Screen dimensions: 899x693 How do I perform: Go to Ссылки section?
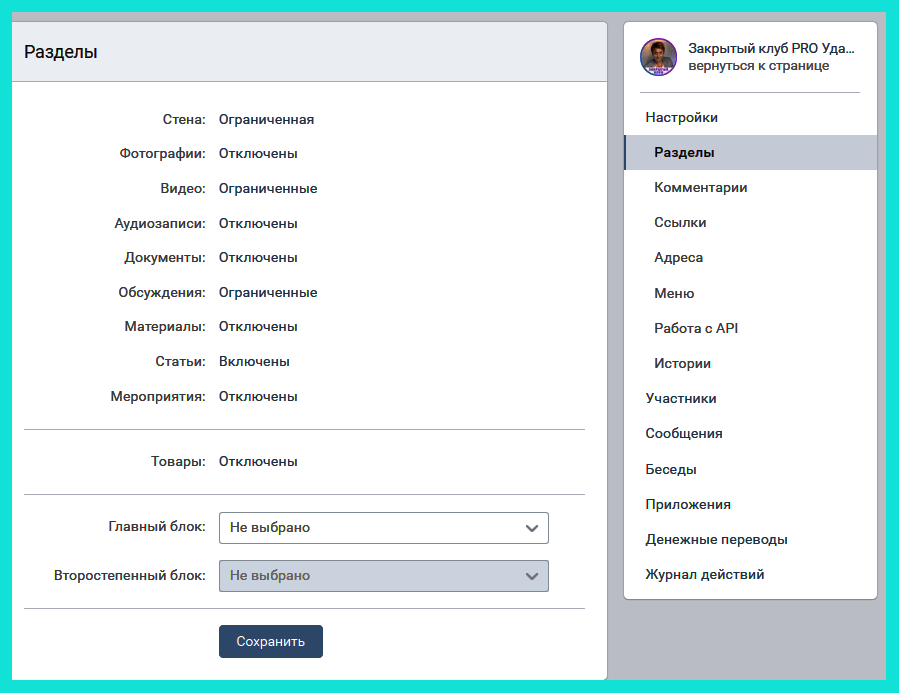[x=680, y=223]
